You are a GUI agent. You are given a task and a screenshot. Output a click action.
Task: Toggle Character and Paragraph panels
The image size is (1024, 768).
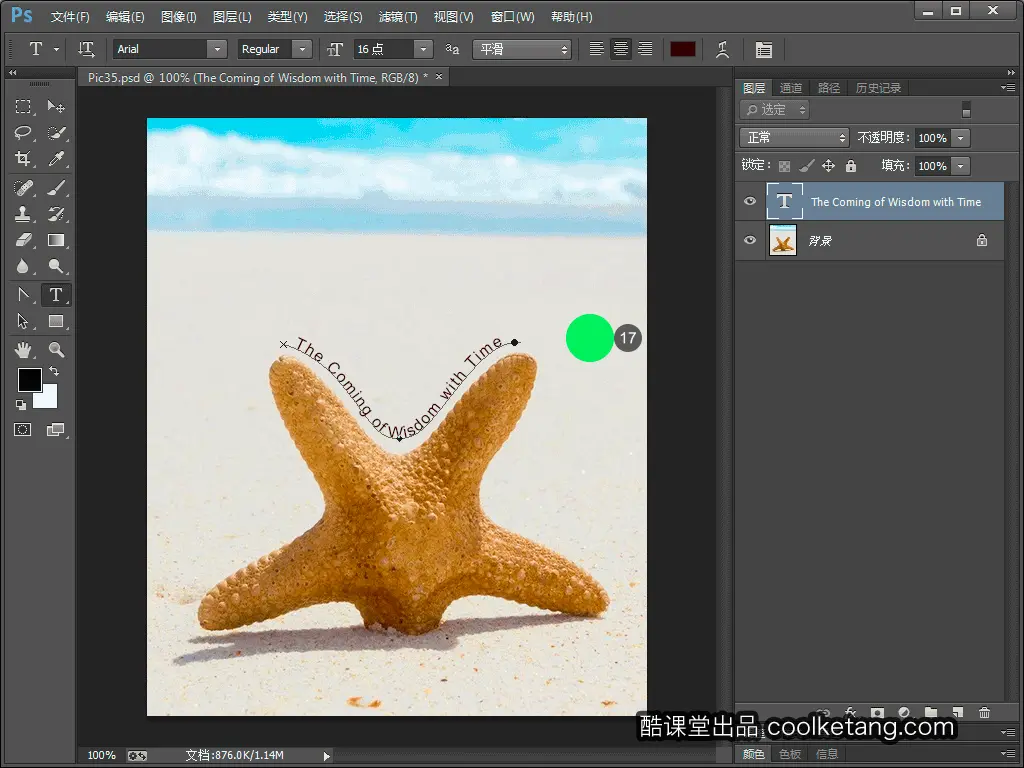(x=763, y=50)
